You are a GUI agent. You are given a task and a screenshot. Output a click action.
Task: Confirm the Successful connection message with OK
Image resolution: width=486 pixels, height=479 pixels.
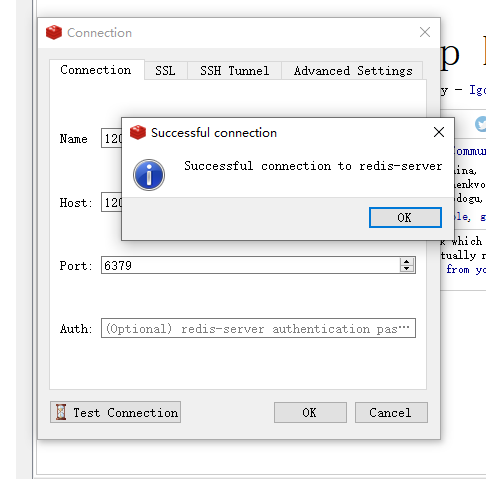click(405, 218)
